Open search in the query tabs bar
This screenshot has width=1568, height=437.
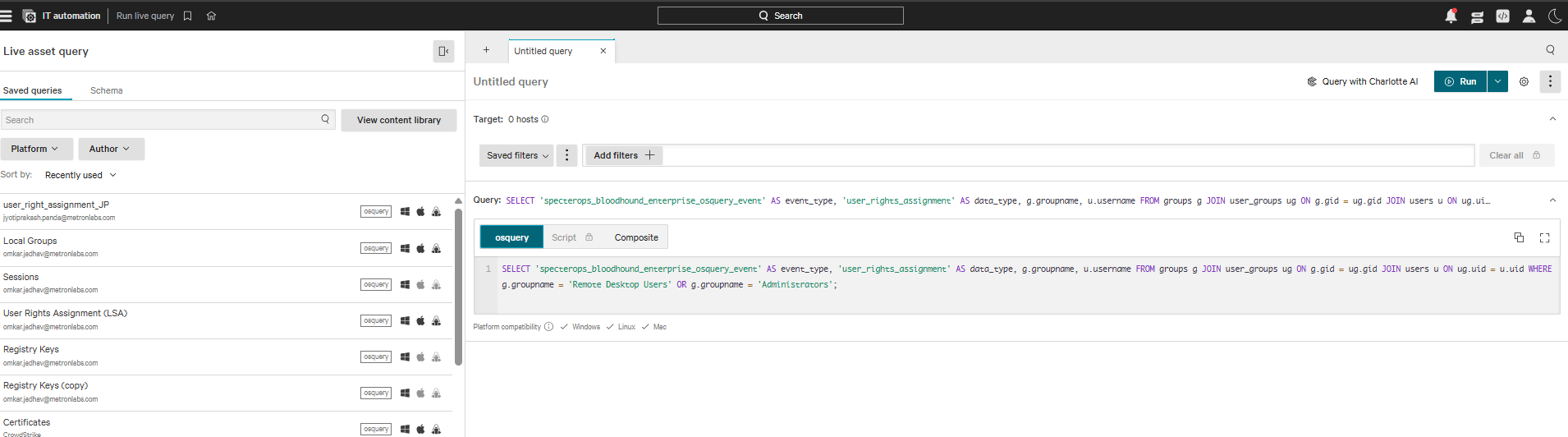pos(1550,50)
